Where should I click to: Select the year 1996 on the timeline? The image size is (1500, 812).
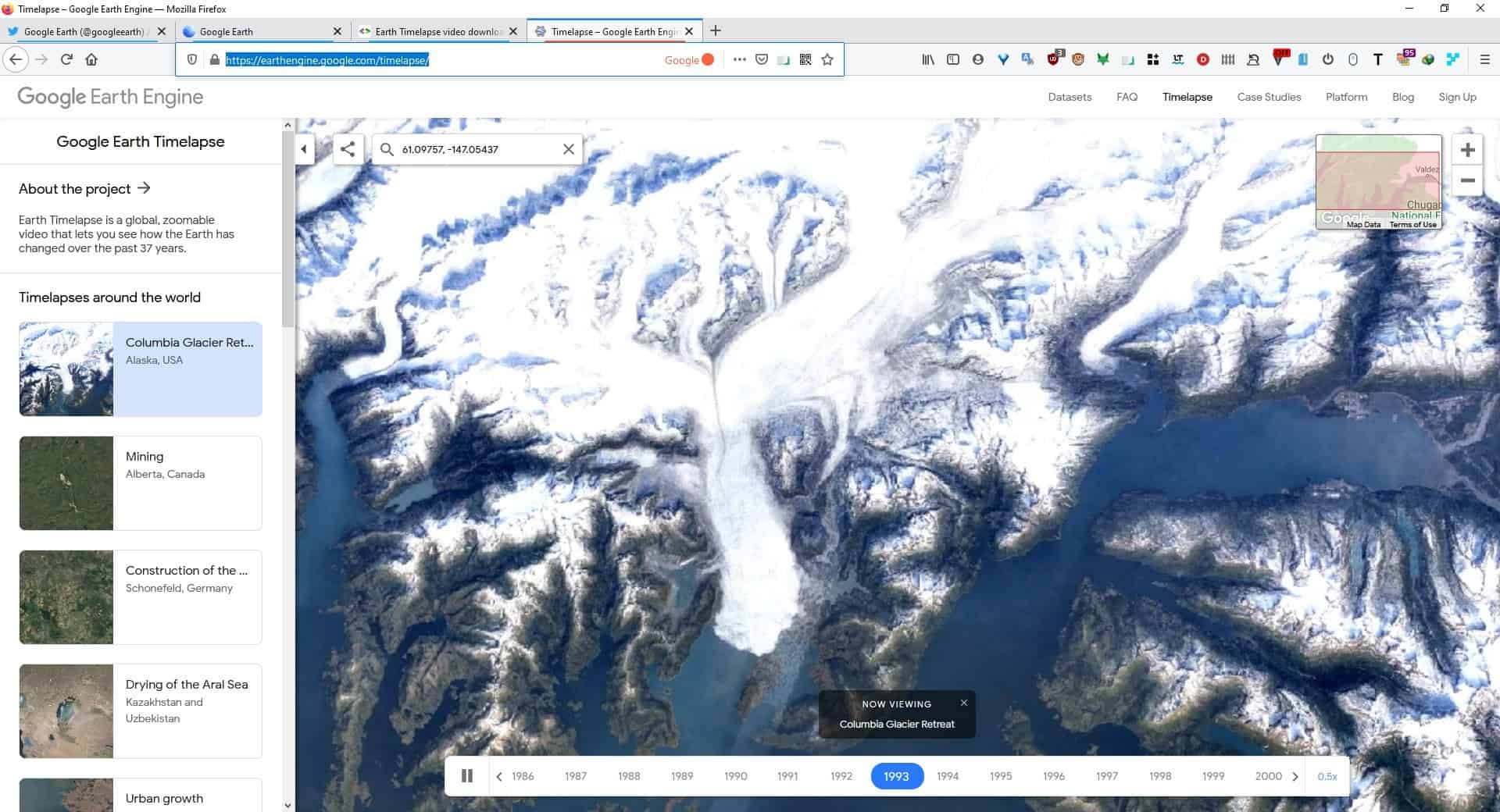coord(1054,776)
